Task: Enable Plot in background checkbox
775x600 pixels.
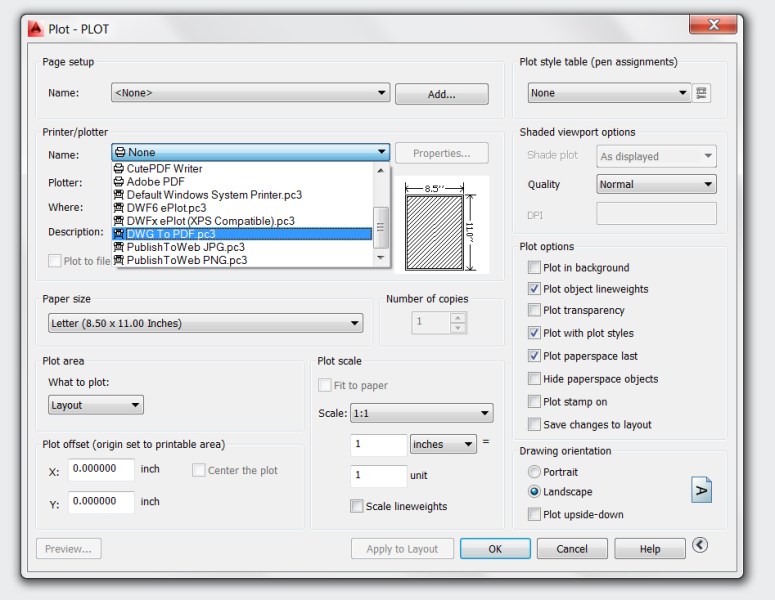Action: 535,268
